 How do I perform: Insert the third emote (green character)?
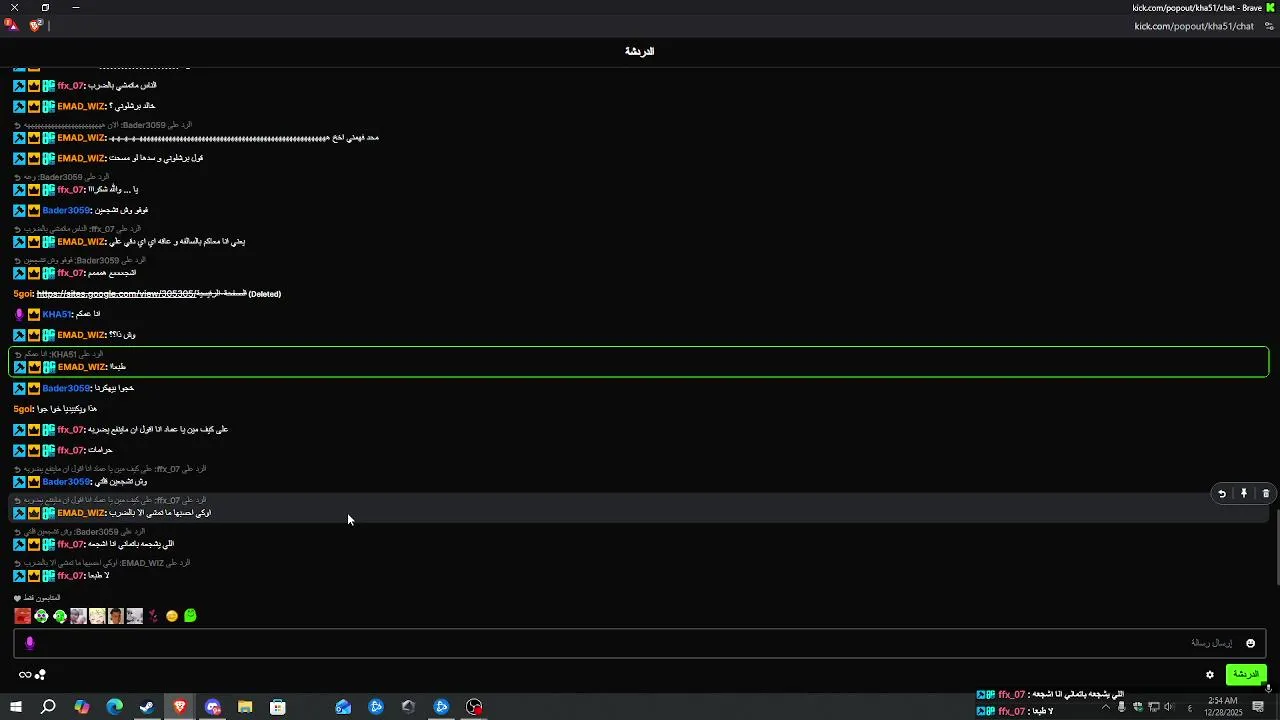click(x=60, y=616)
